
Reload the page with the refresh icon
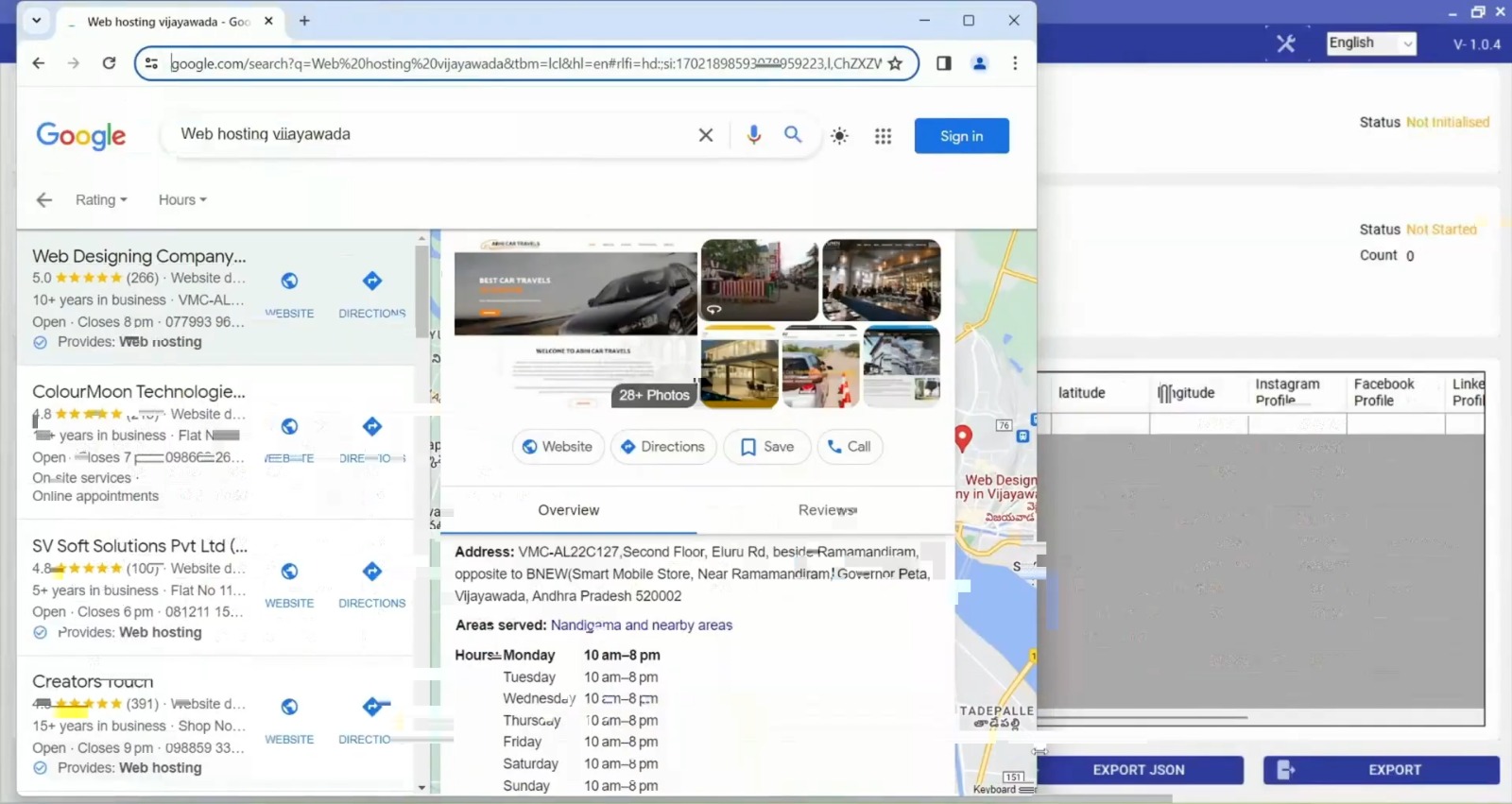pos(109,63)
